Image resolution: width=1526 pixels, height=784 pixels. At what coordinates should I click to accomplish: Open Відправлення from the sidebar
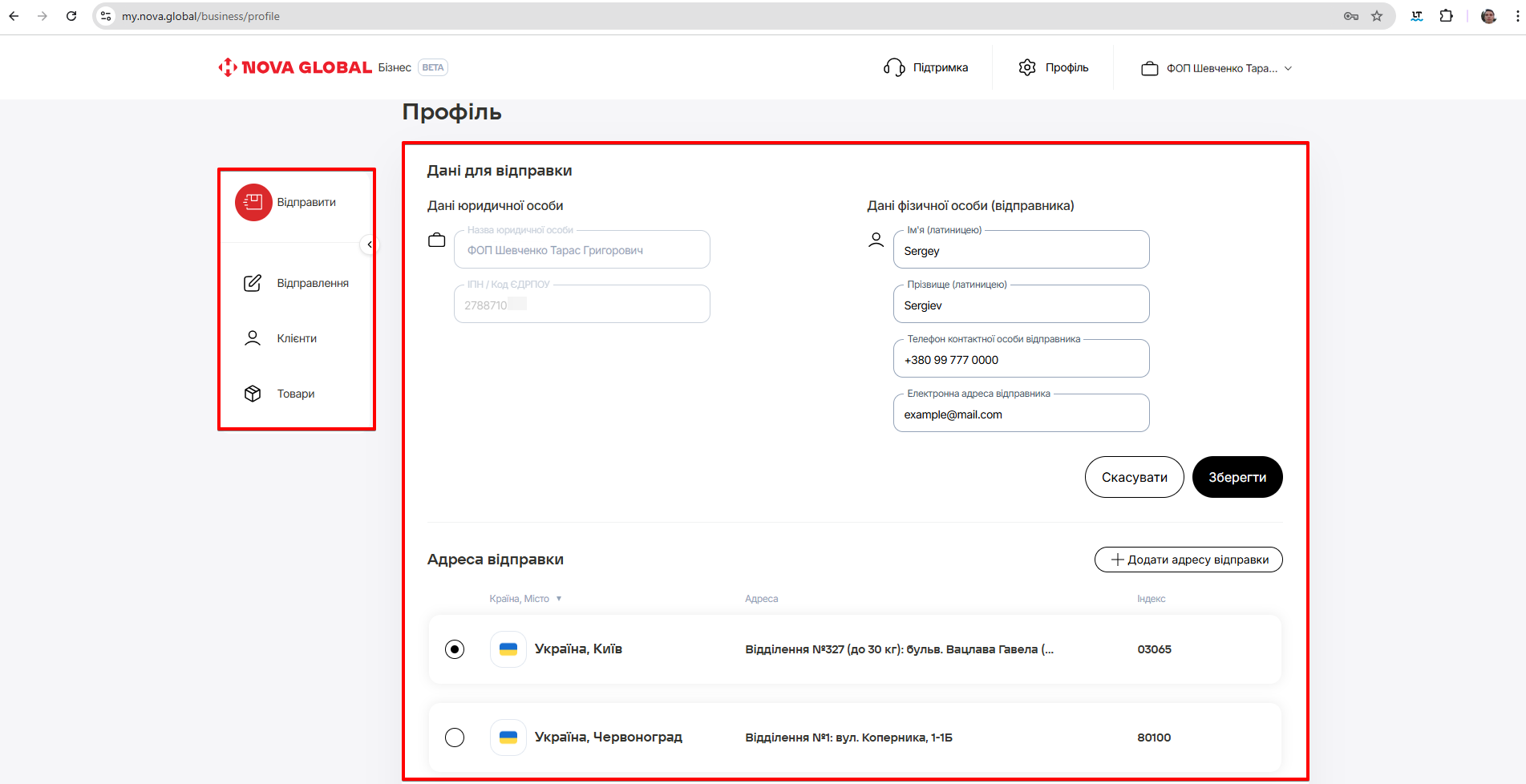tap(312, 283)
